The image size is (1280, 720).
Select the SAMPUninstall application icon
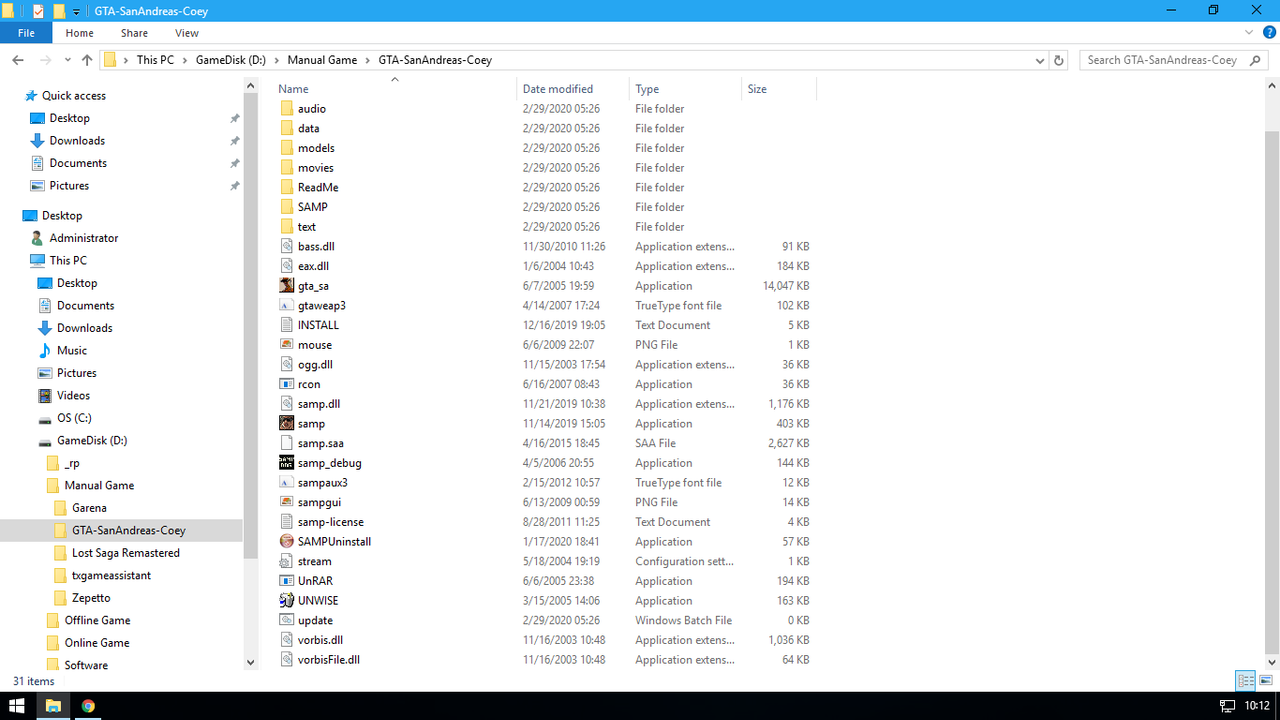pos(287,542)
